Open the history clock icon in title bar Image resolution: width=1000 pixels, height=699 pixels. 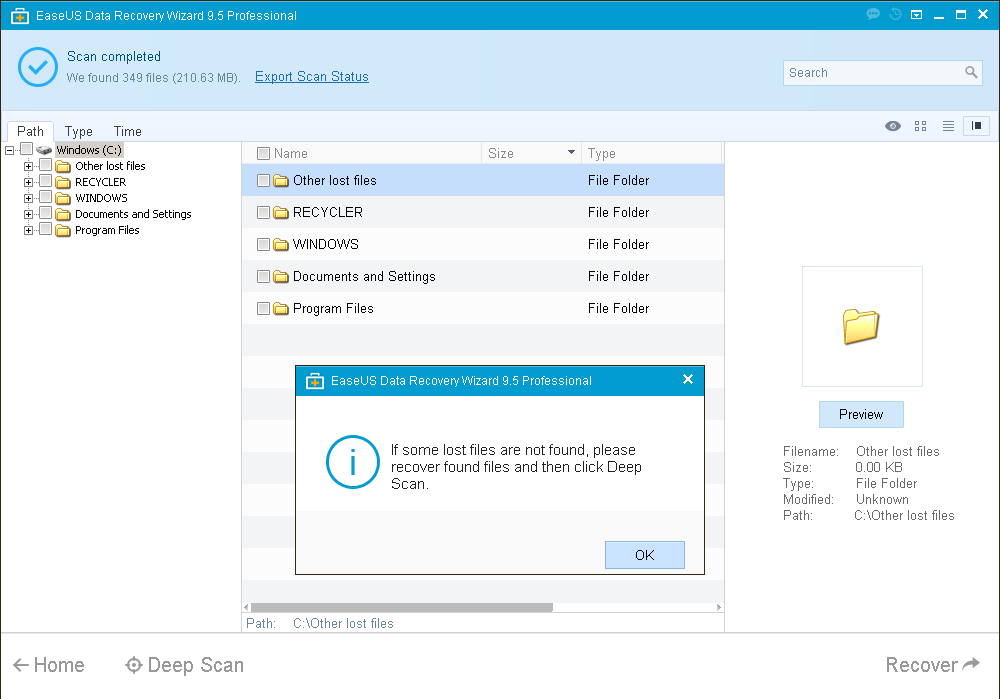pyautogui.click(x=895, y=14)
